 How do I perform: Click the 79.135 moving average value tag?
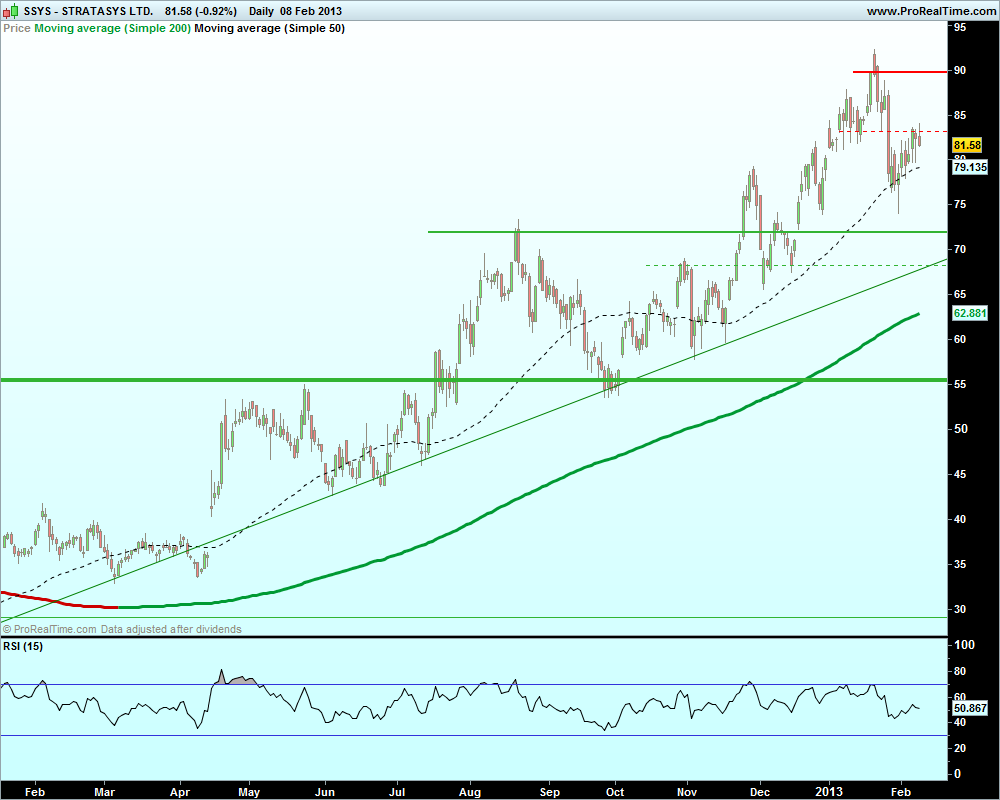[x=969, y=167]
